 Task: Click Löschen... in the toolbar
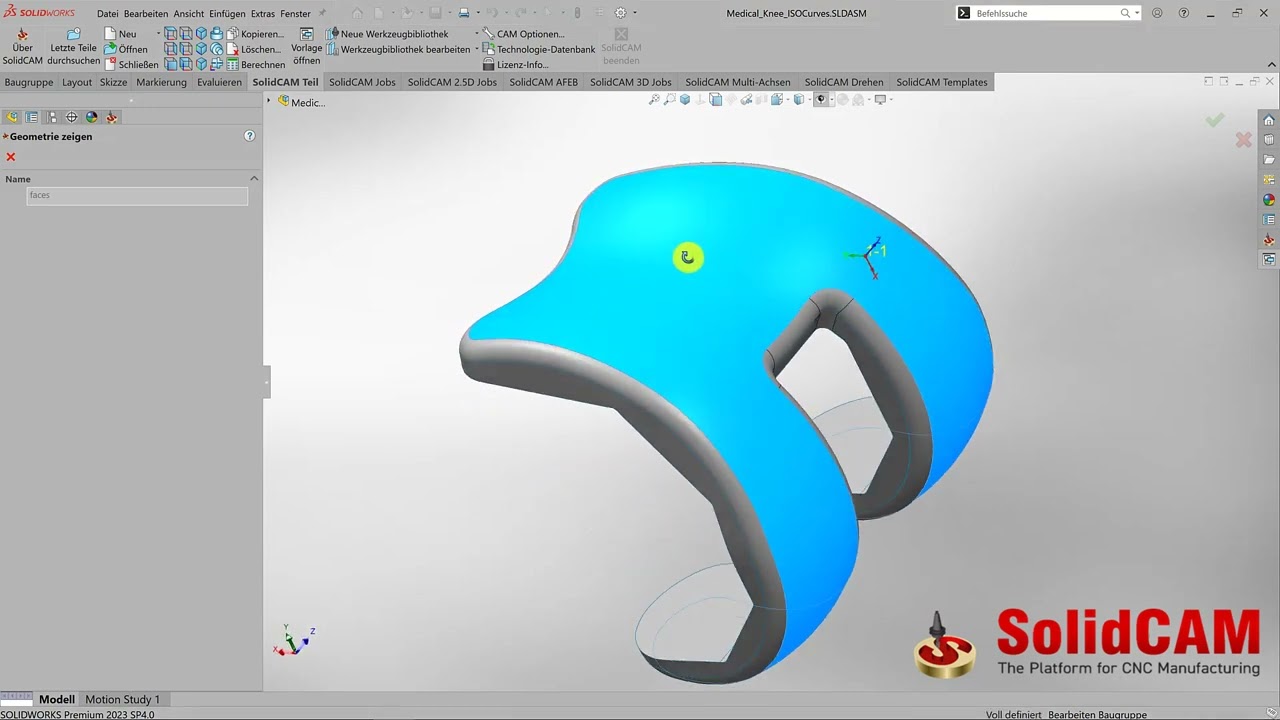254,49
